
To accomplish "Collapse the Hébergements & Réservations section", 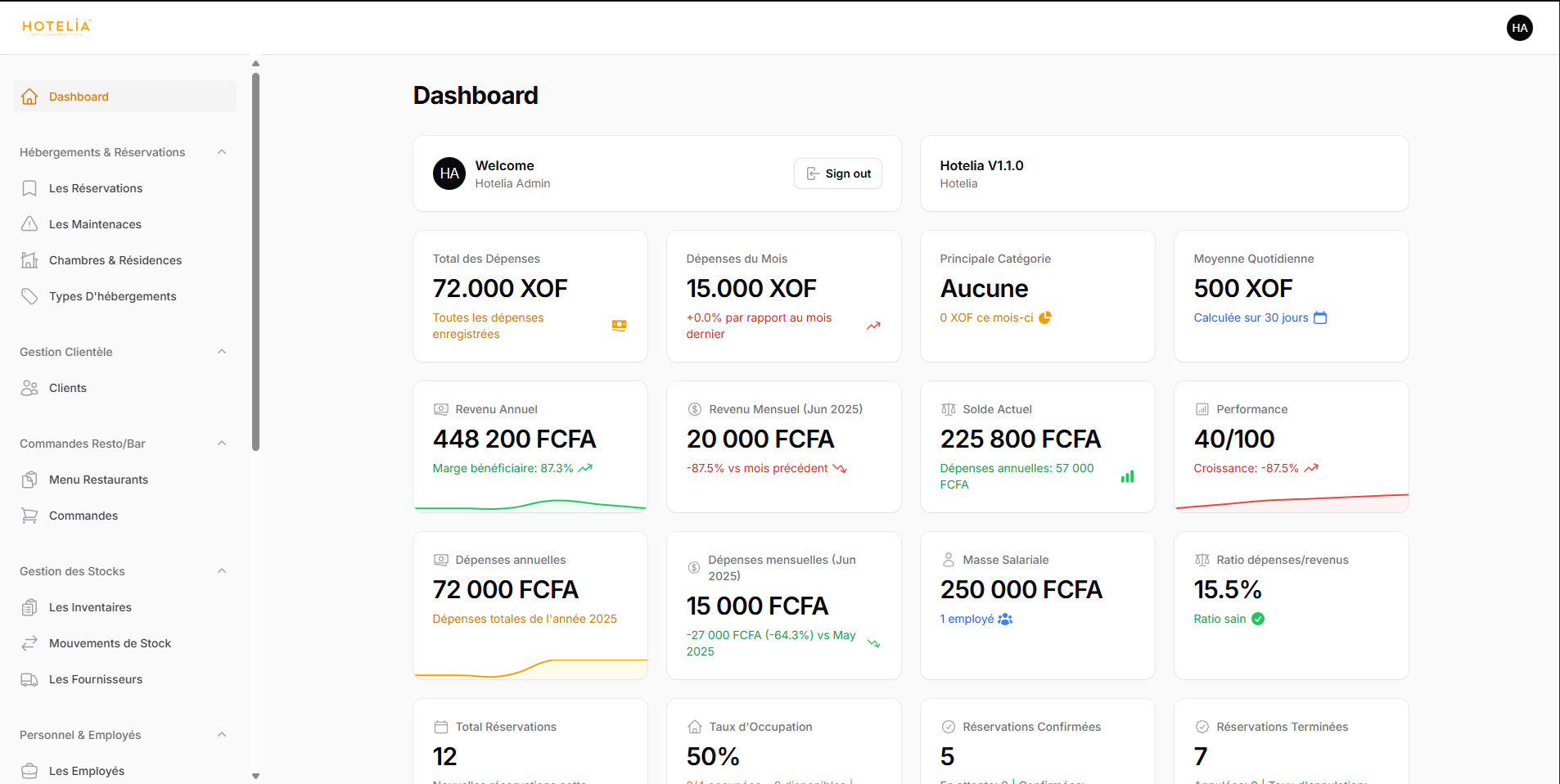I will 222,152.
